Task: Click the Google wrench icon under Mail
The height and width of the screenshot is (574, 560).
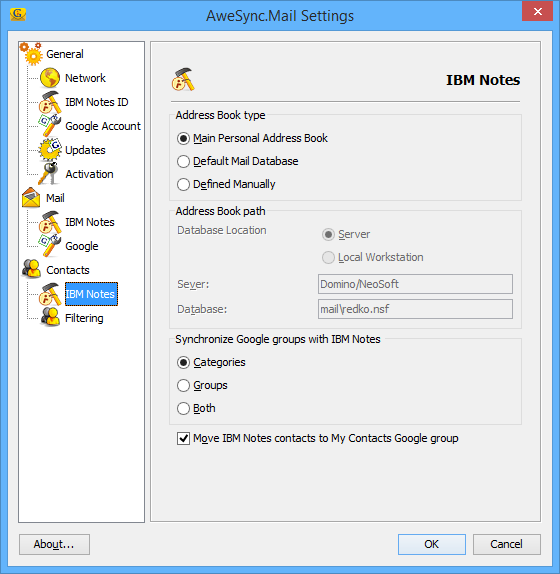Action: (50, 246)
